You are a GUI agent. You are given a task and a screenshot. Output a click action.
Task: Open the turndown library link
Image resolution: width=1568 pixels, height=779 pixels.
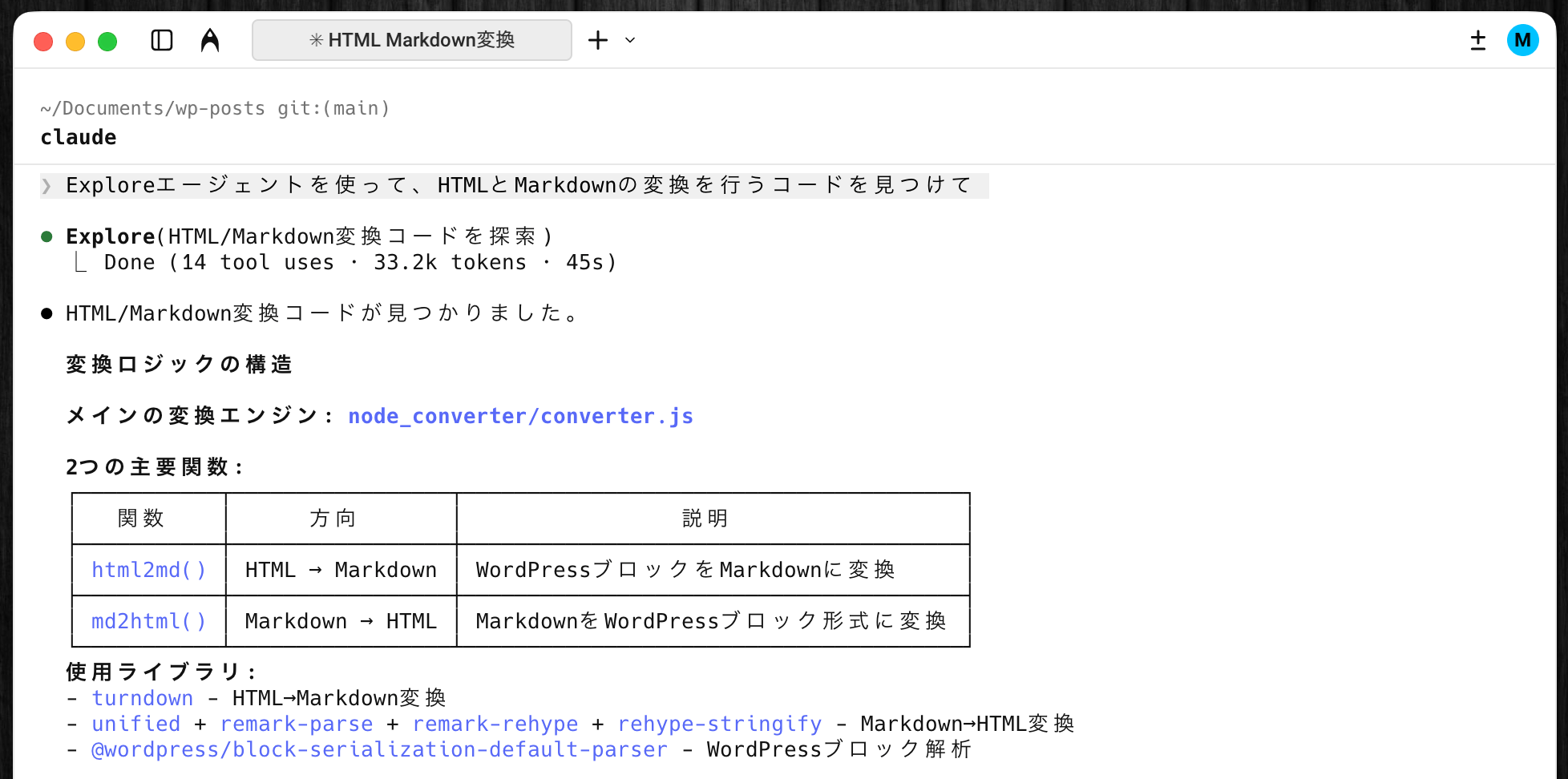(x=142, y=698)
